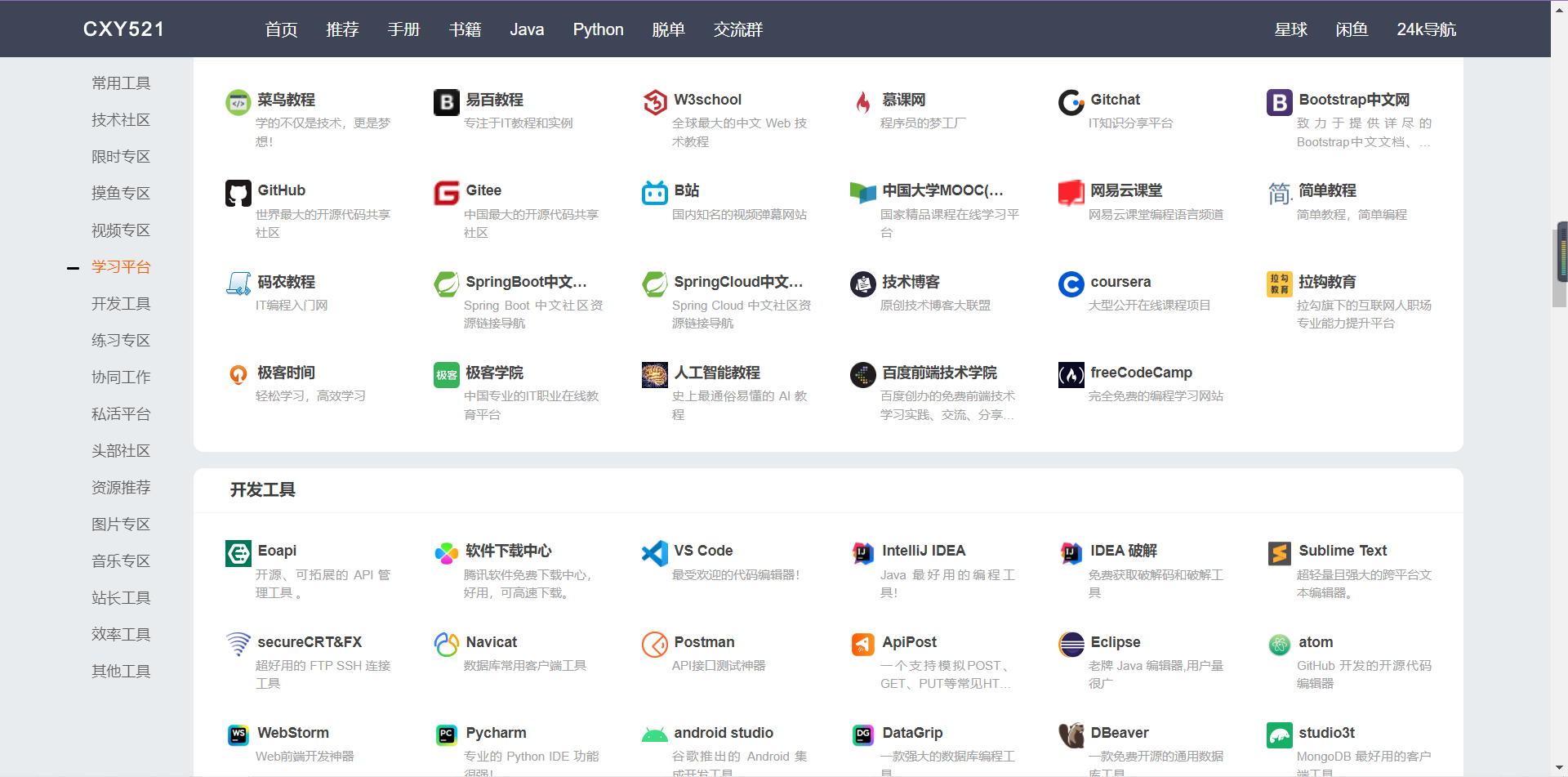Click the 慕课网 flame icon
This screenshot has height=777, width=1568.
pos(863,102)
